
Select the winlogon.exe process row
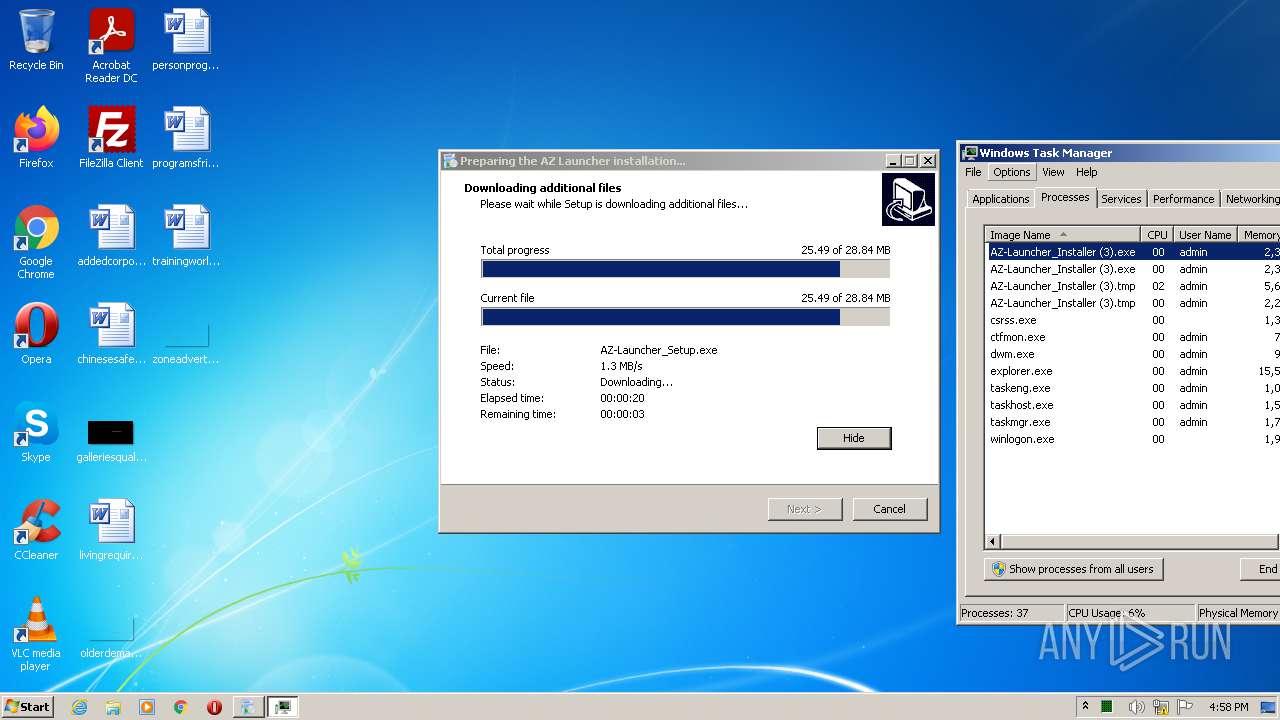coord(1133,439)
